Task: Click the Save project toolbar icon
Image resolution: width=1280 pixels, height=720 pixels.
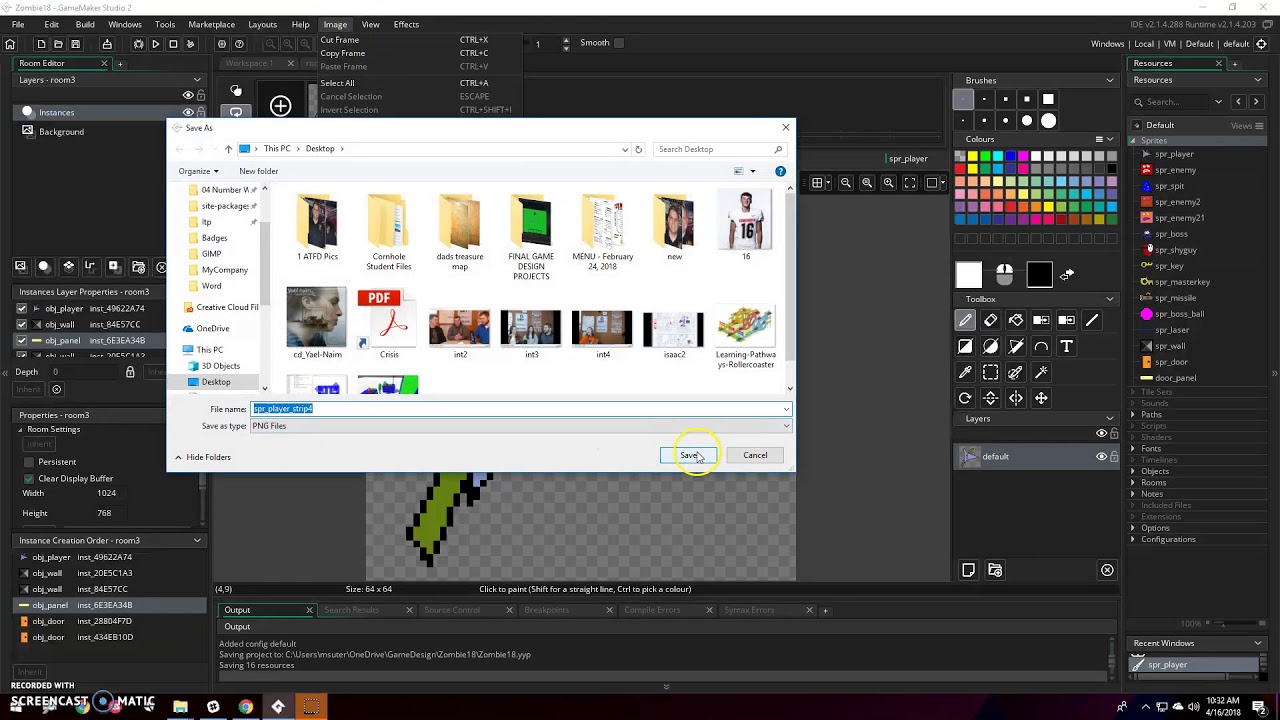Action: pos(75,44)
